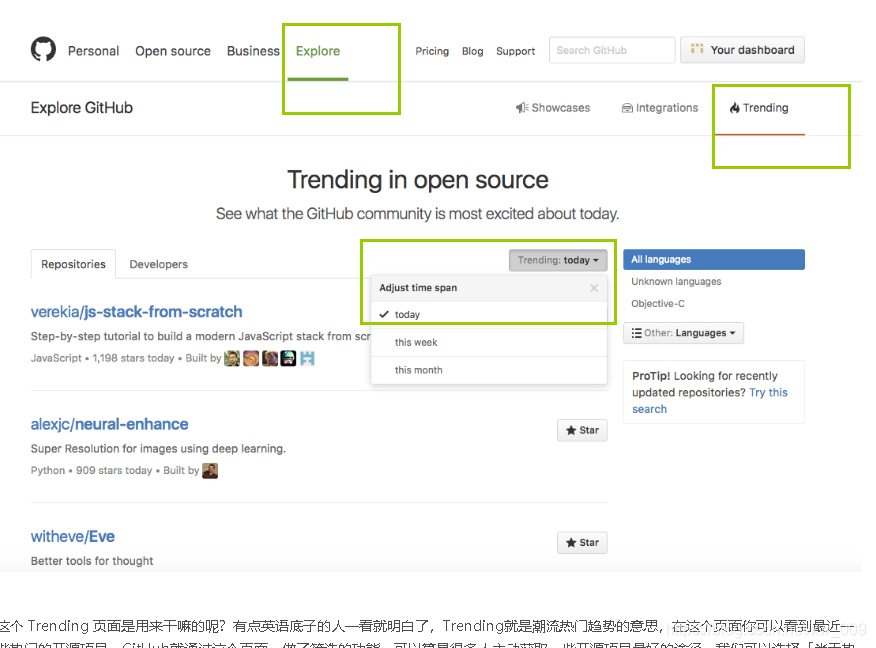Open the Blog link
Viewport: 876px width, 648px height.
(x=472, y=51)
